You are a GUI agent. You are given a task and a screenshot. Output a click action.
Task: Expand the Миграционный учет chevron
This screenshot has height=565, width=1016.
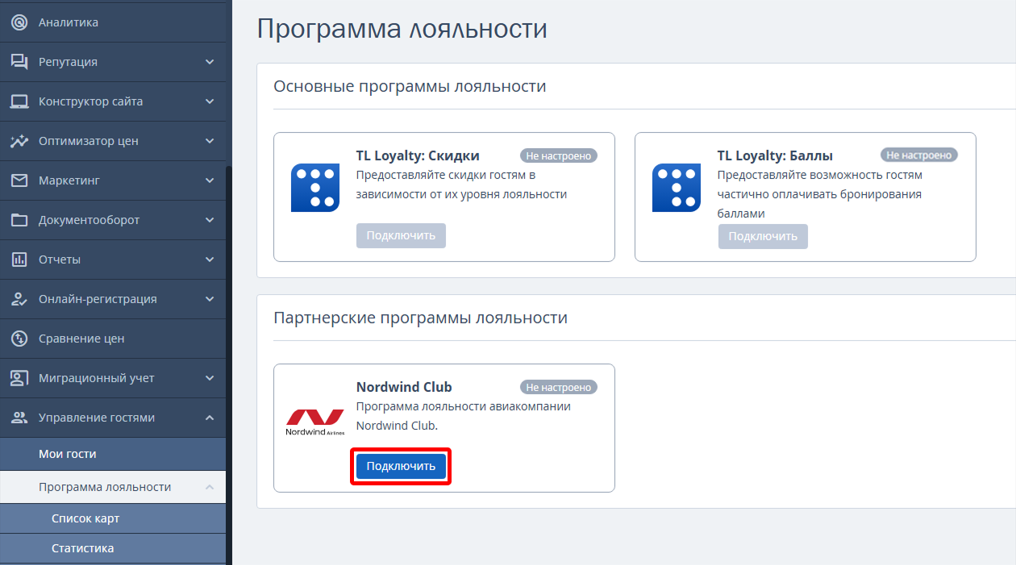tap(209, 378)
